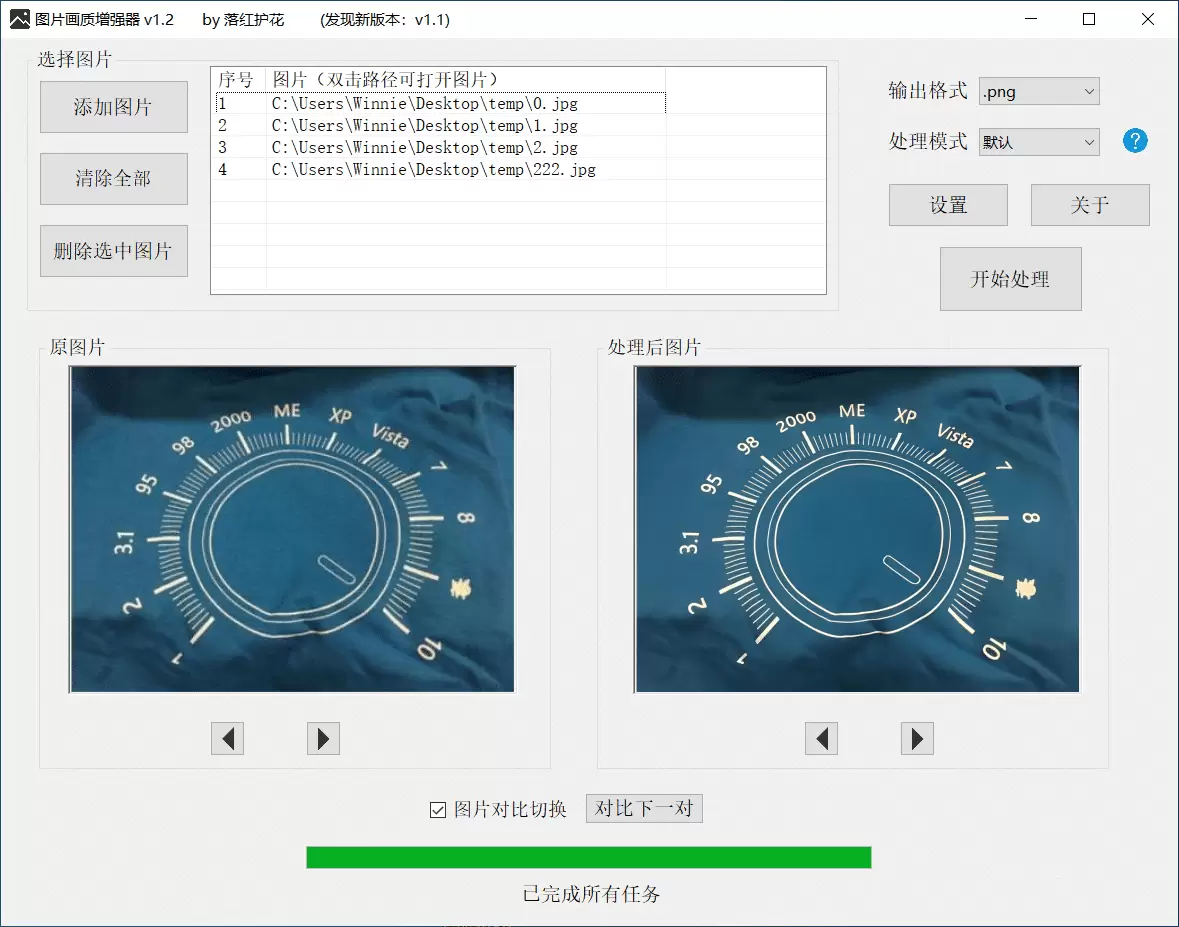Click the 删除选中图片 button
Screen dimensions: 1179x927
(114, 251)
